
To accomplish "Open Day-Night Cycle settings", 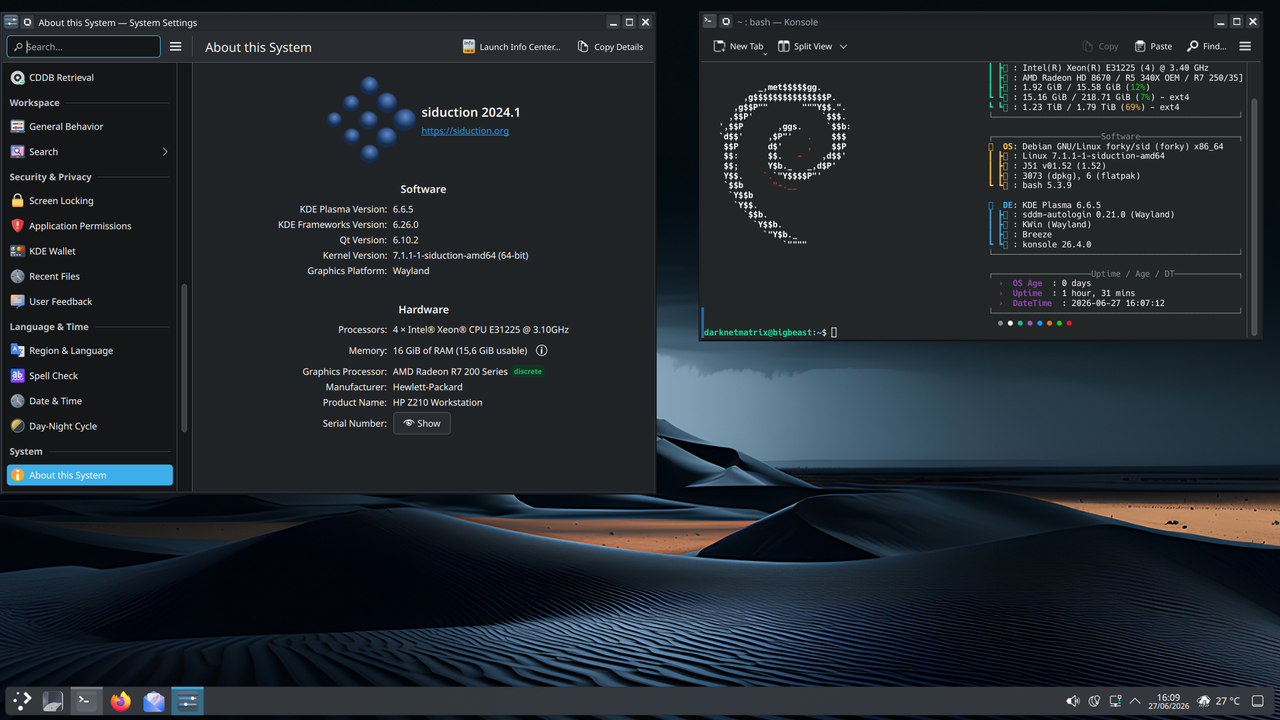I will (90, 426).
